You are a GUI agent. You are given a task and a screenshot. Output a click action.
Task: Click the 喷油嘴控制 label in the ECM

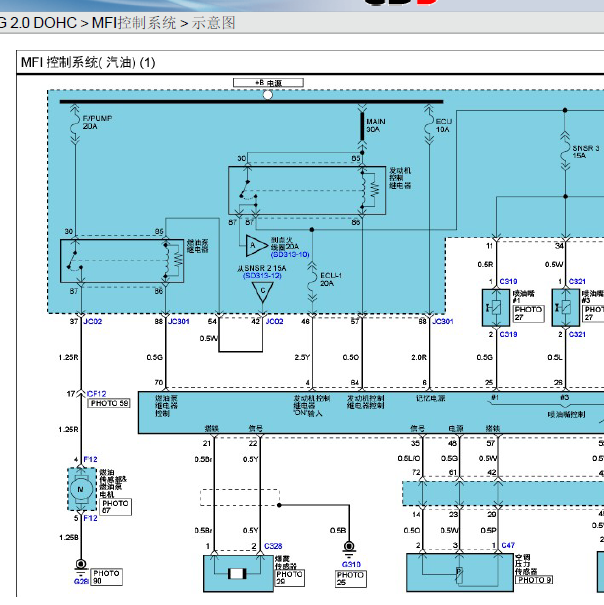[x=566, y=414]
